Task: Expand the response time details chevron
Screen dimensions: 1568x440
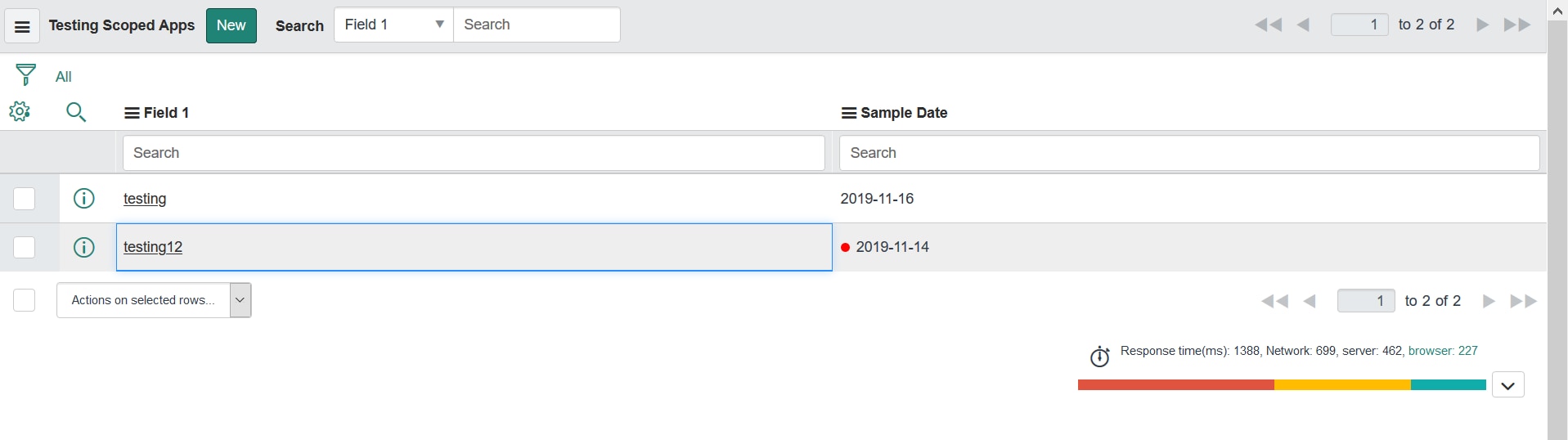Action: click(x=1507, y=384)
